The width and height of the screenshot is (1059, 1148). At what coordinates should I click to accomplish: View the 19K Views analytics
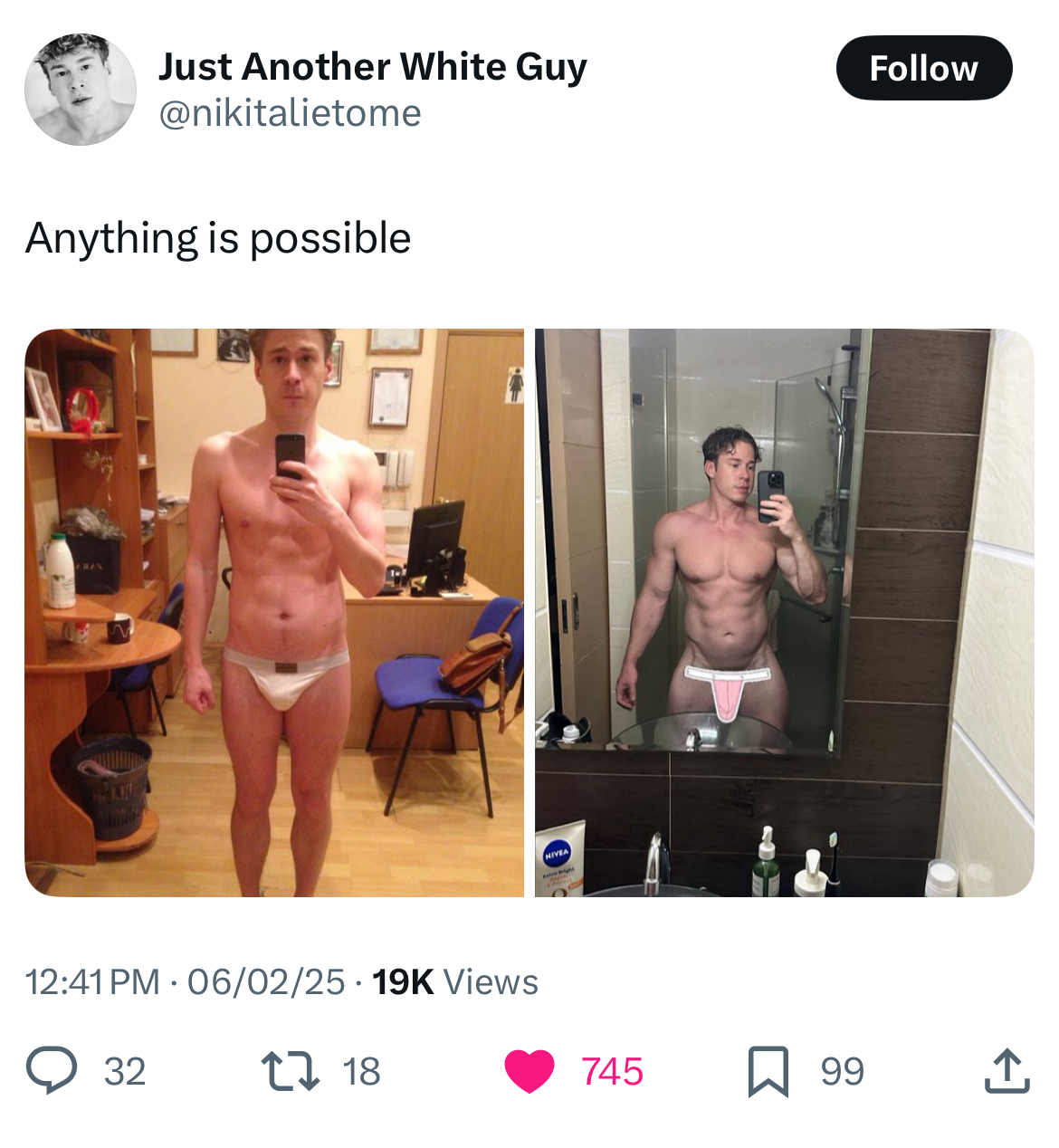pos(455,981)
